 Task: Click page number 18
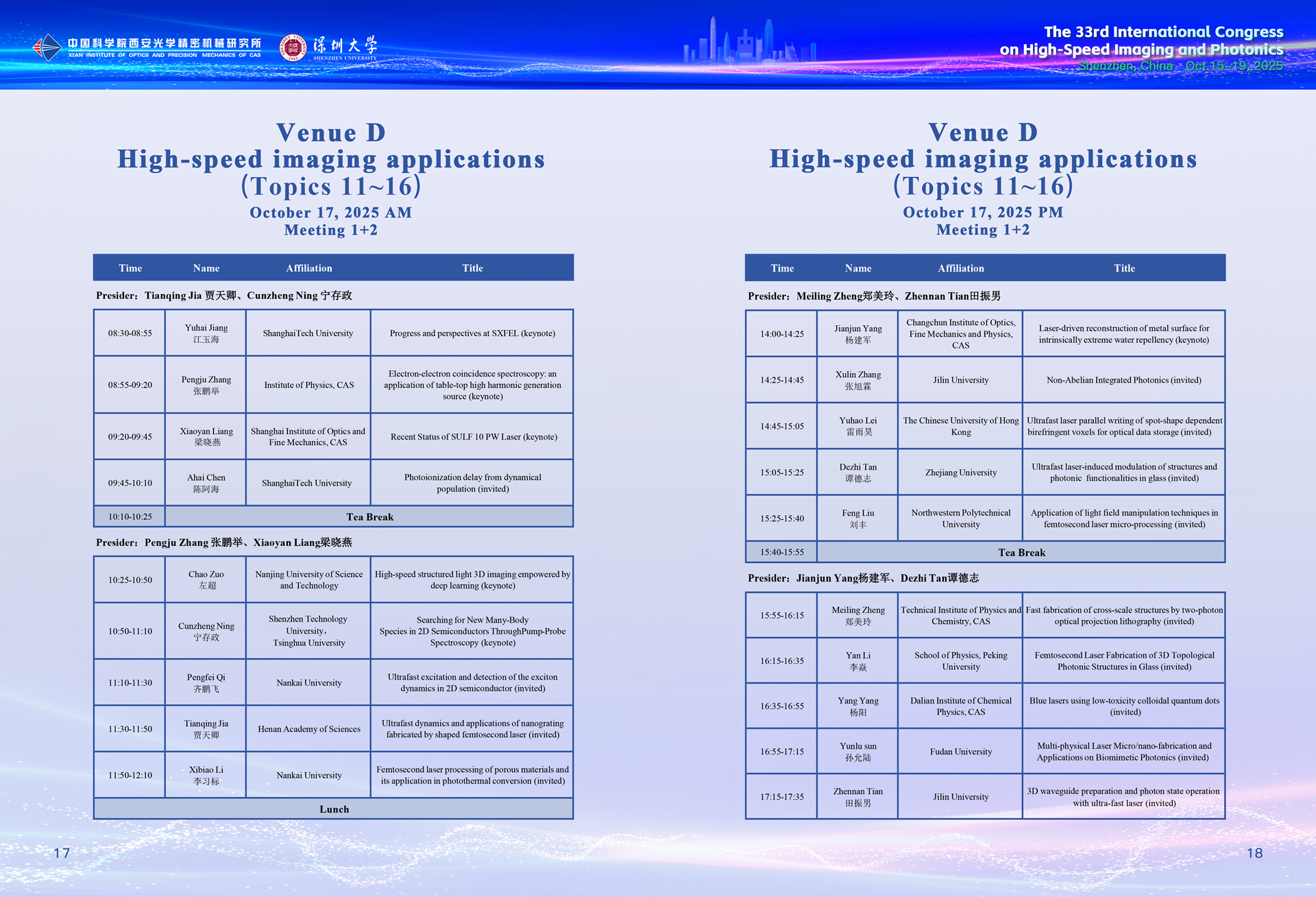(x=1254, y=853)
